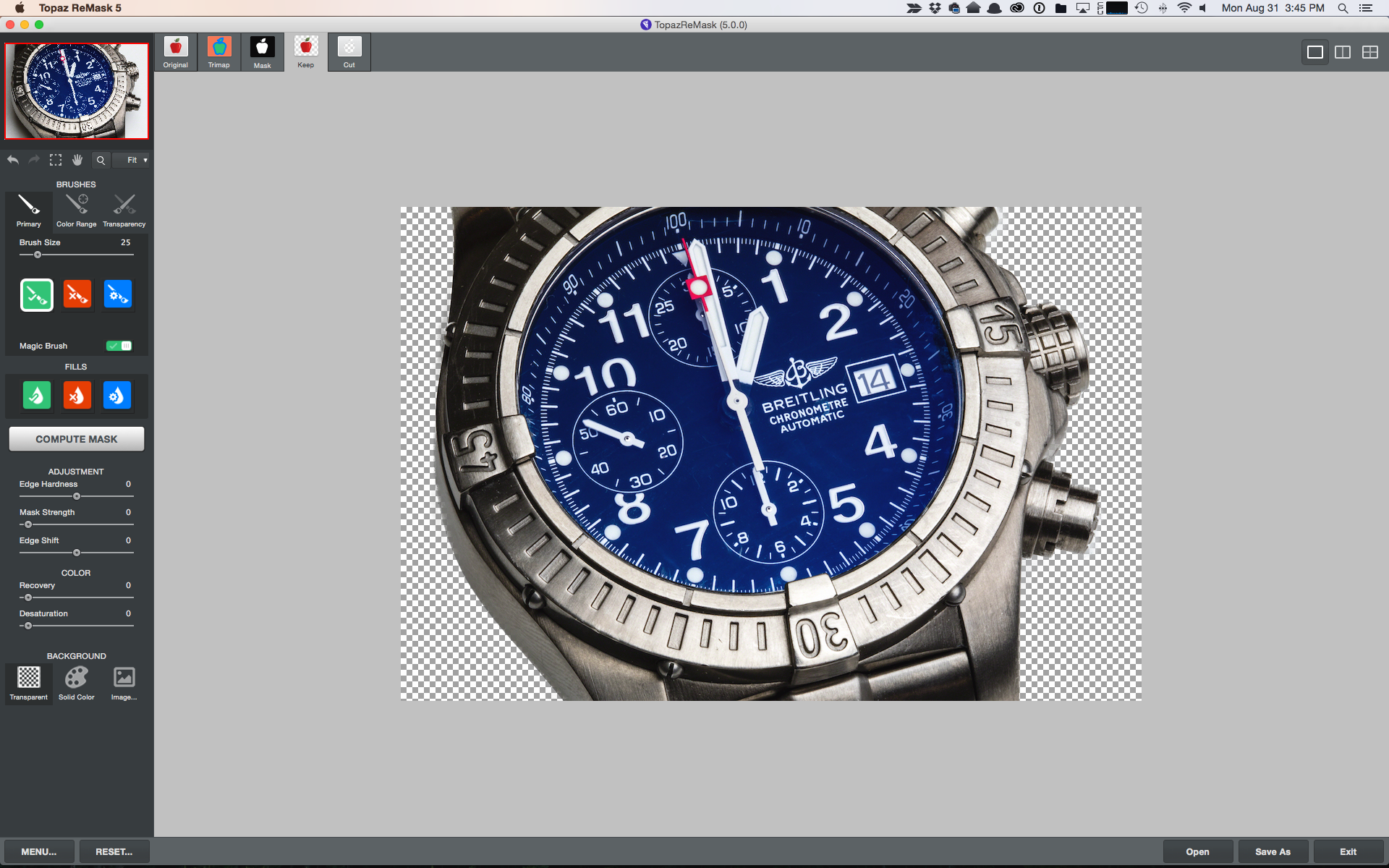Click the watch image on canvas
Screen dimensions: 1389x868
tap(771, 454)
